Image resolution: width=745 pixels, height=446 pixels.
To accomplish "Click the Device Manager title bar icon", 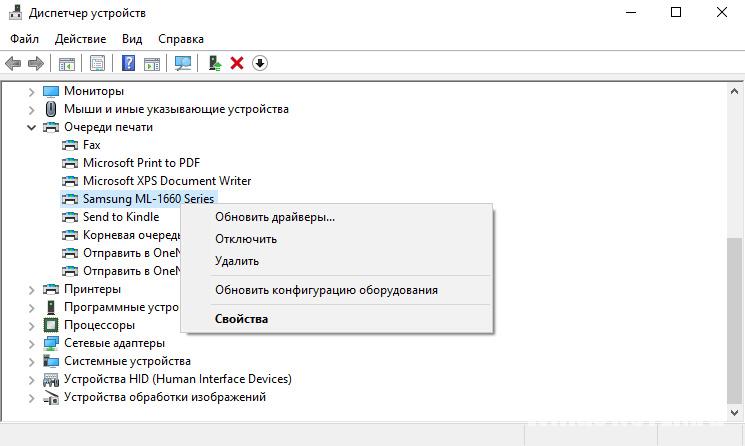I will pyautogui.click(x=16, y=12).
